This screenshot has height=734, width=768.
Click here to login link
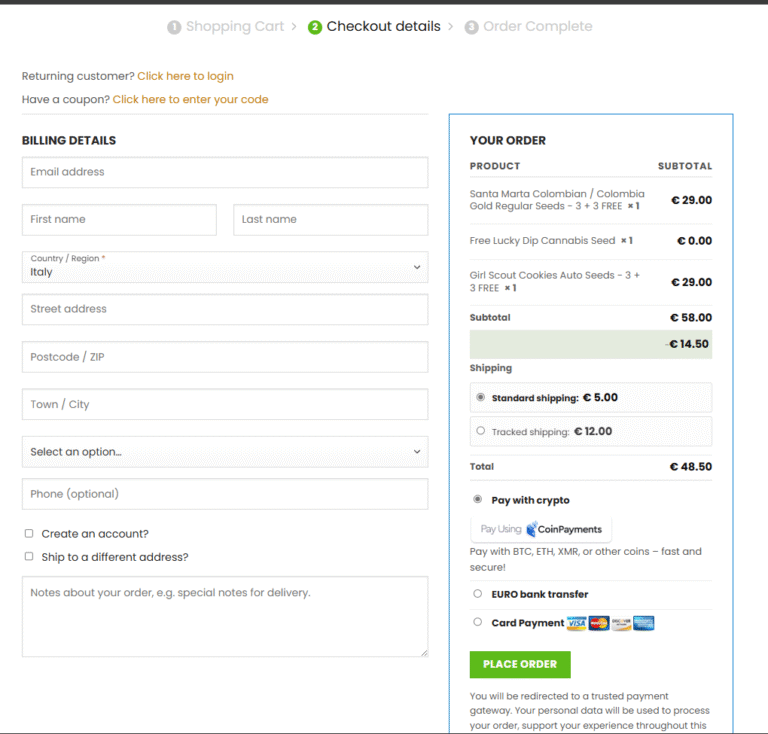185,76
